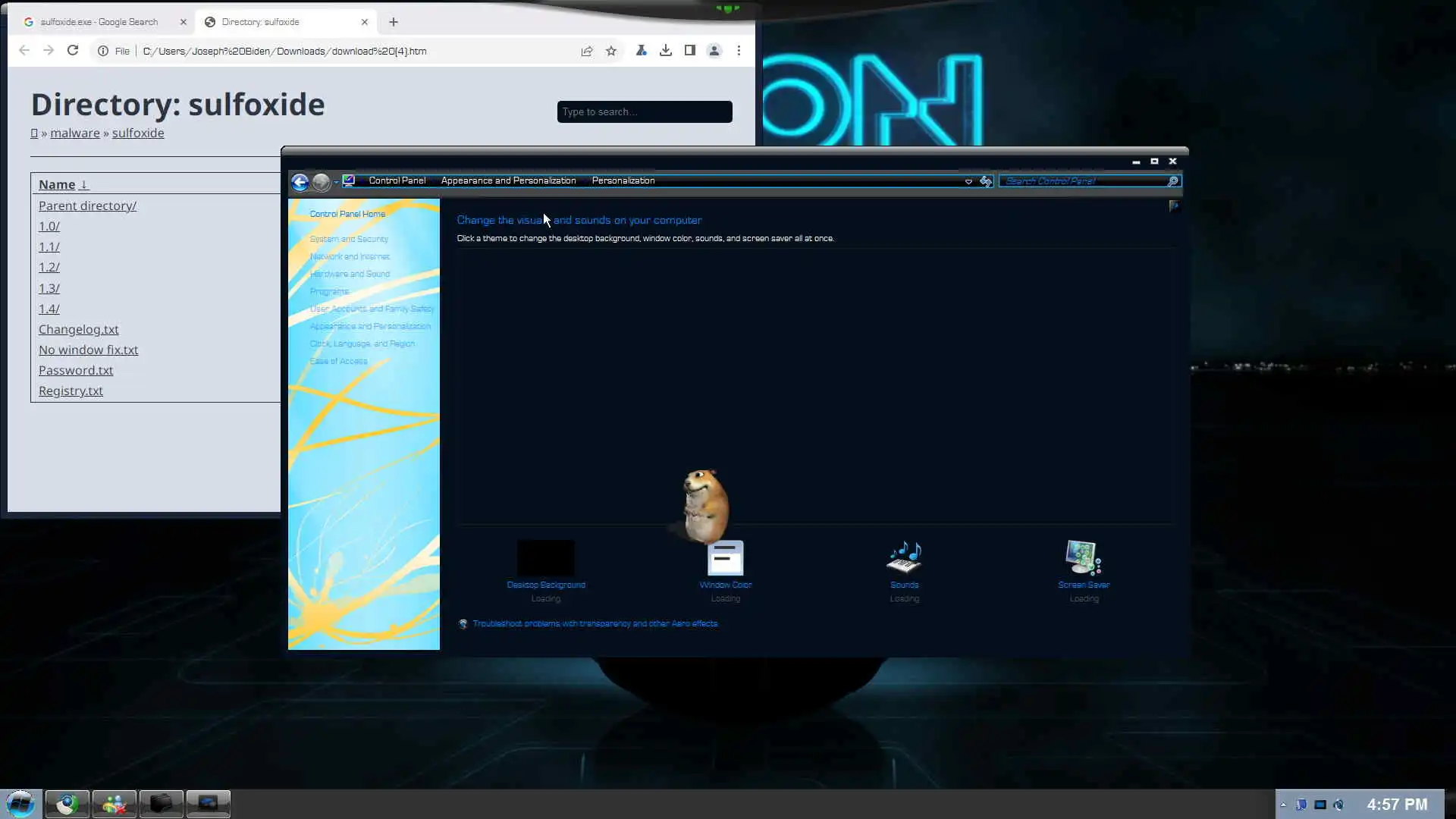The image size is (1456, 819).
Task: Click the Chrome profile avatar icon
Action: (714, 51)
